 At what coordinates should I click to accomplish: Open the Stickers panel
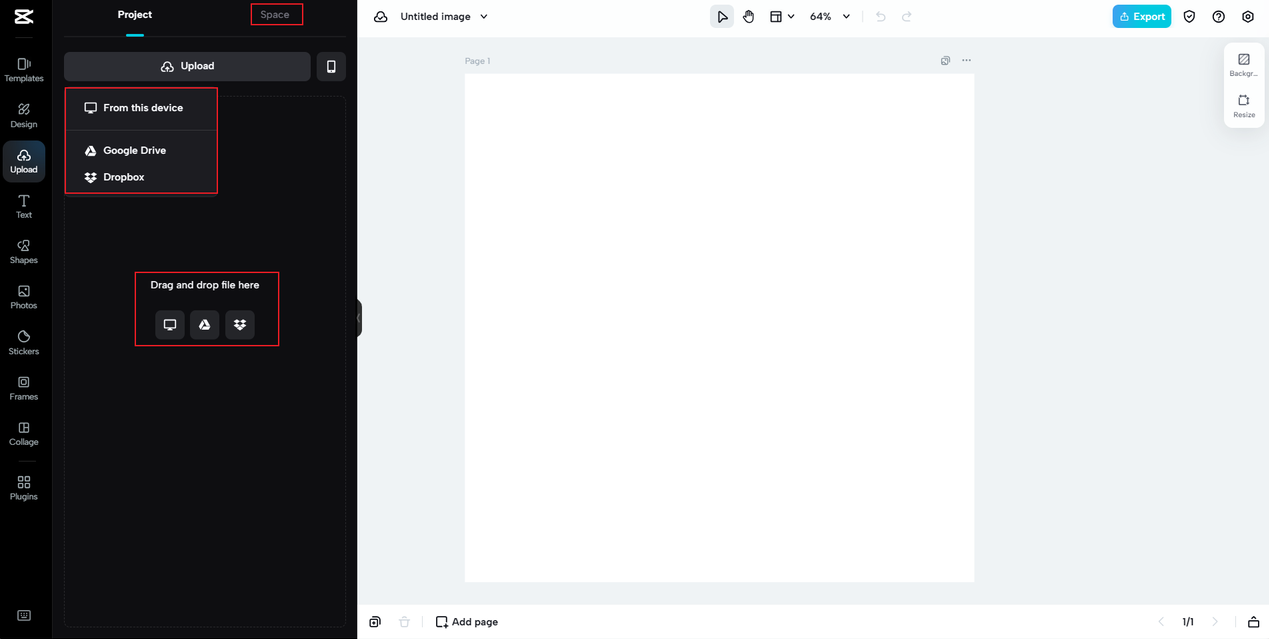coord(24,342)
